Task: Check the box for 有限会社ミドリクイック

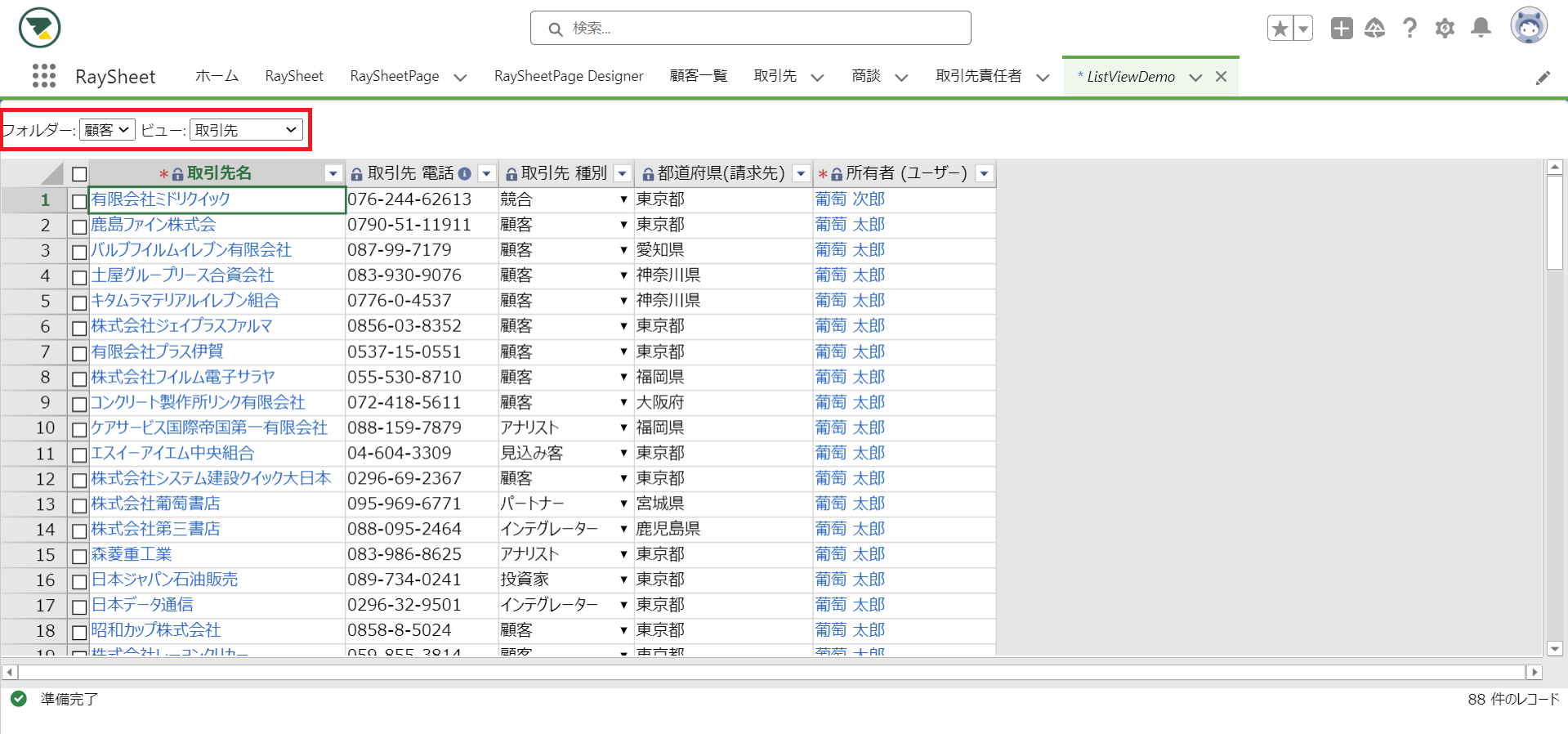Action: pos(79,200)
